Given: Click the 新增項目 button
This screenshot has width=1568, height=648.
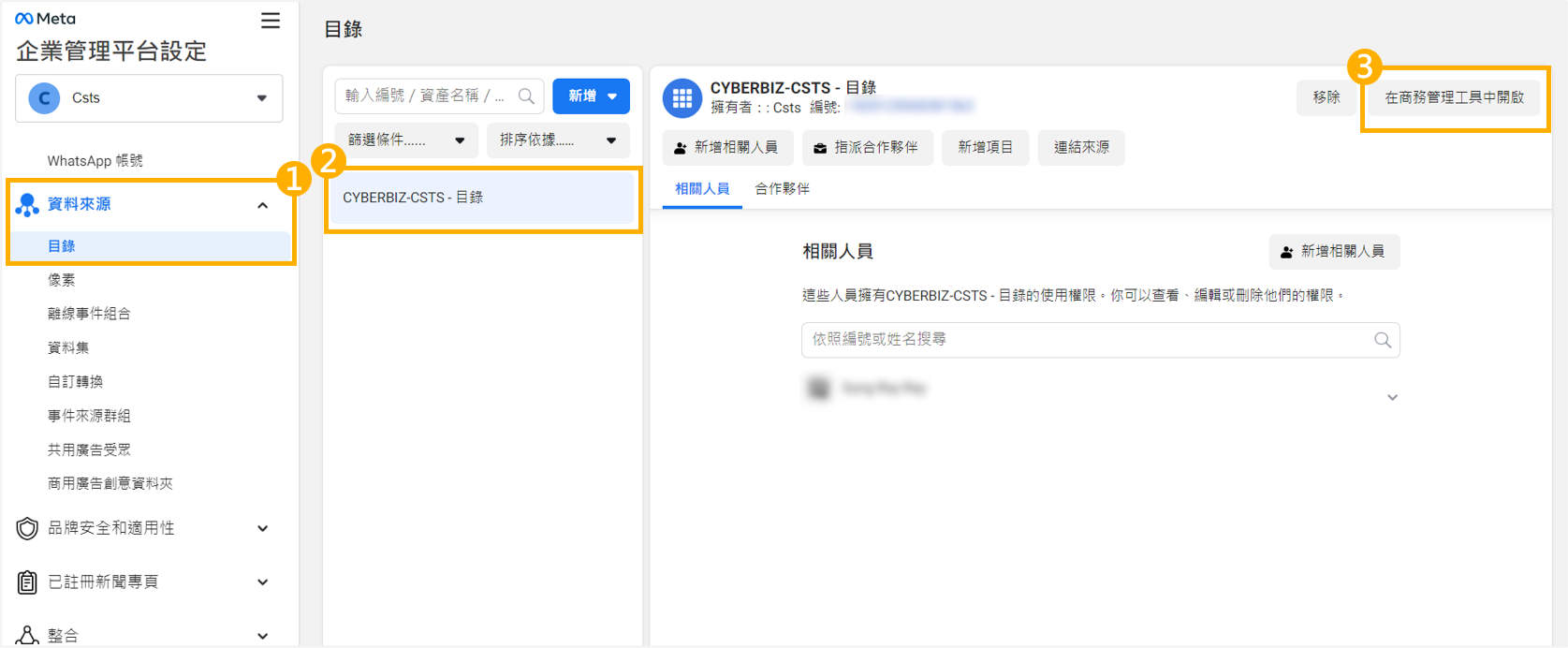Looking at the screenshot, I should pyautogui.click(x=985, y=148).
